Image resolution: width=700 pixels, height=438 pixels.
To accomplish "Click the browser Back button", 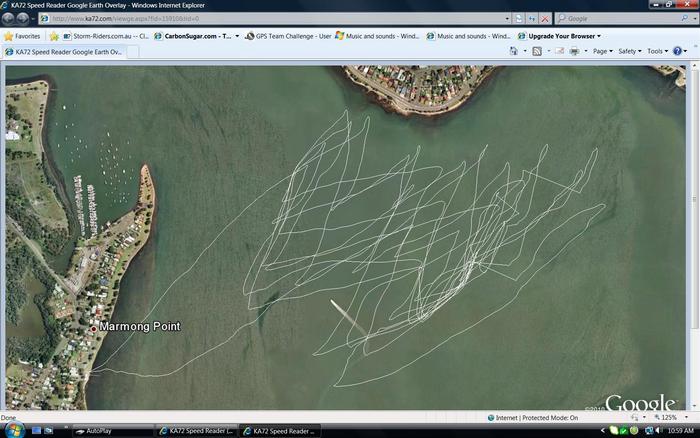I will coord(9,18).
